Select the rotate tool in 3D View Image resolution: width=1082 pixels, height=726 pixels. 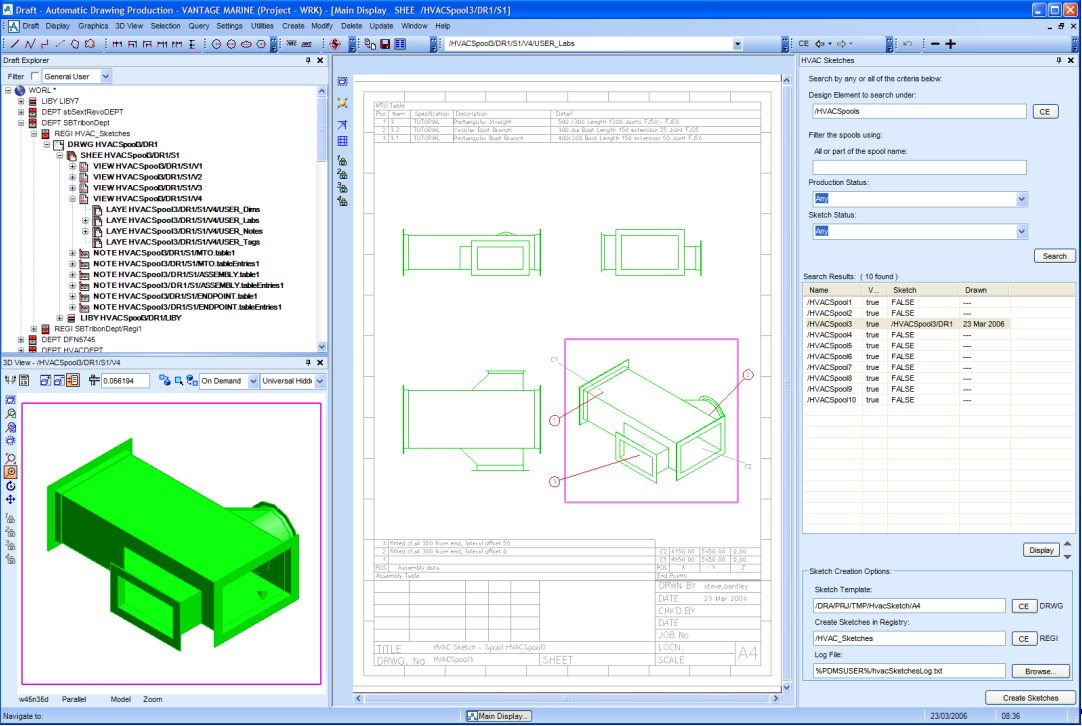(10, 485)
